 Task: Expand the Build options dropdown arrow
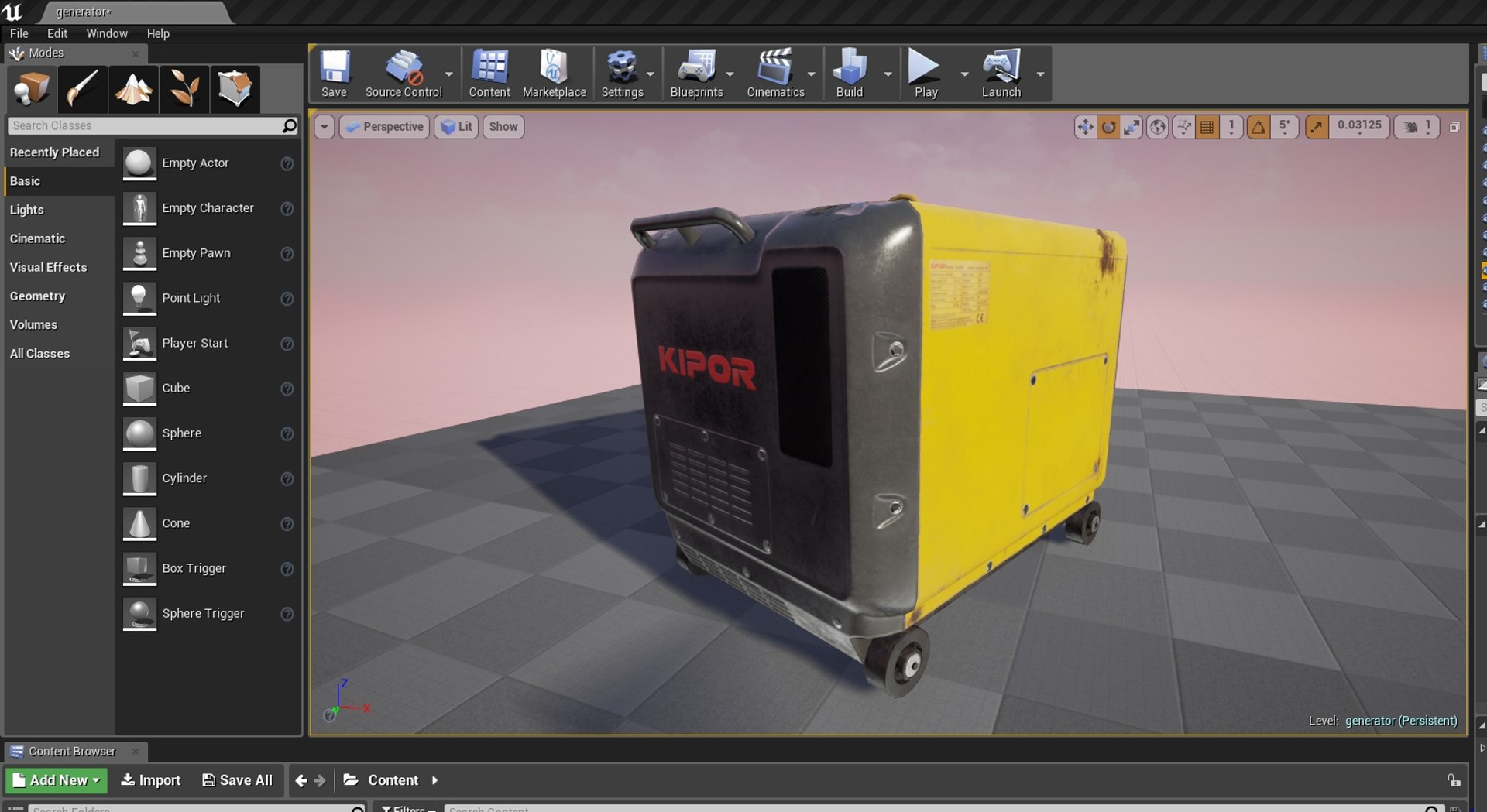click(888, 74)
